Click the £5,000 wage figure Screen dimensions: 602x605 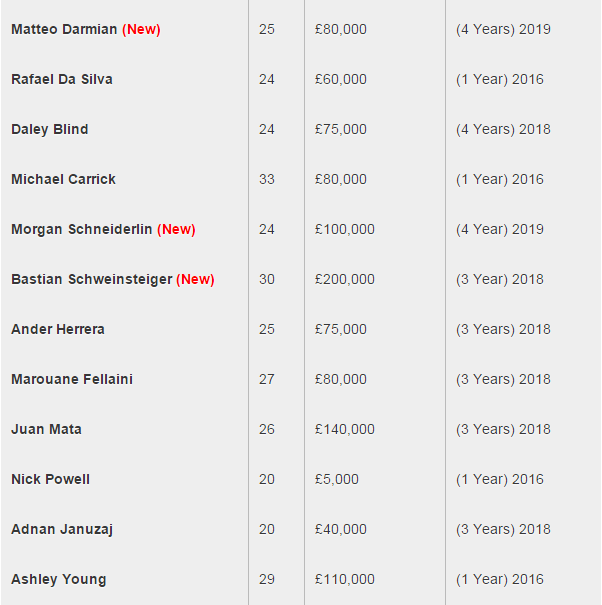click(x=337, y=479)
